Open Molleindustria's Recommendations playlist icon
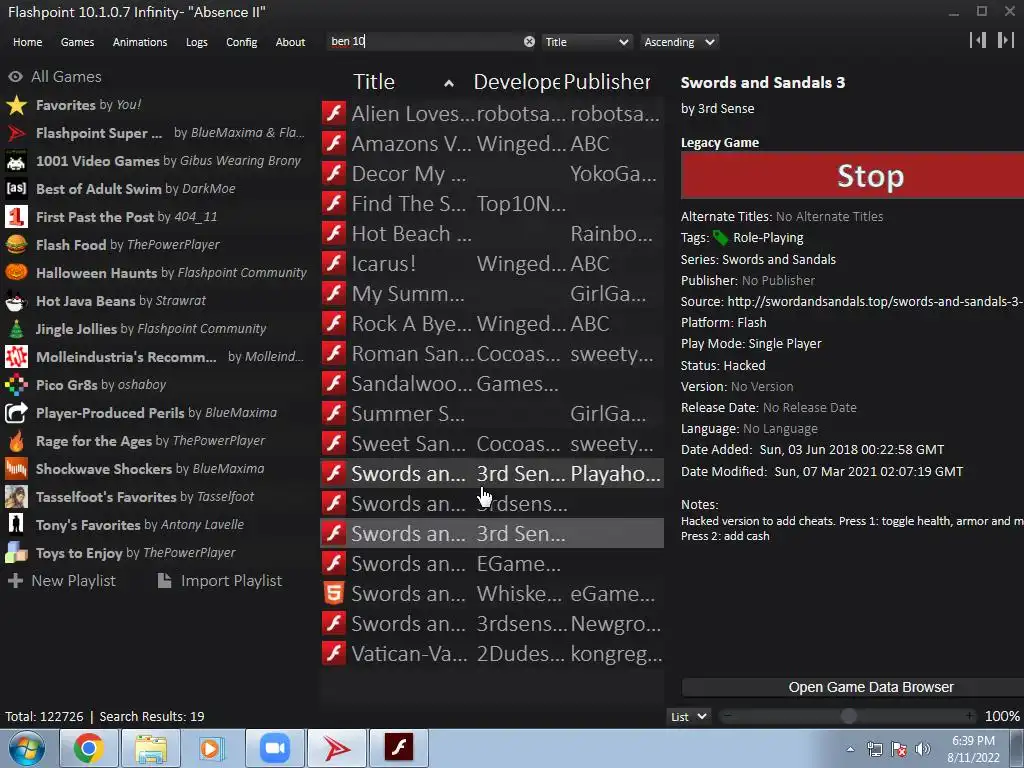1024x768 pixels. pyautogui.click(x=16, y=357)
